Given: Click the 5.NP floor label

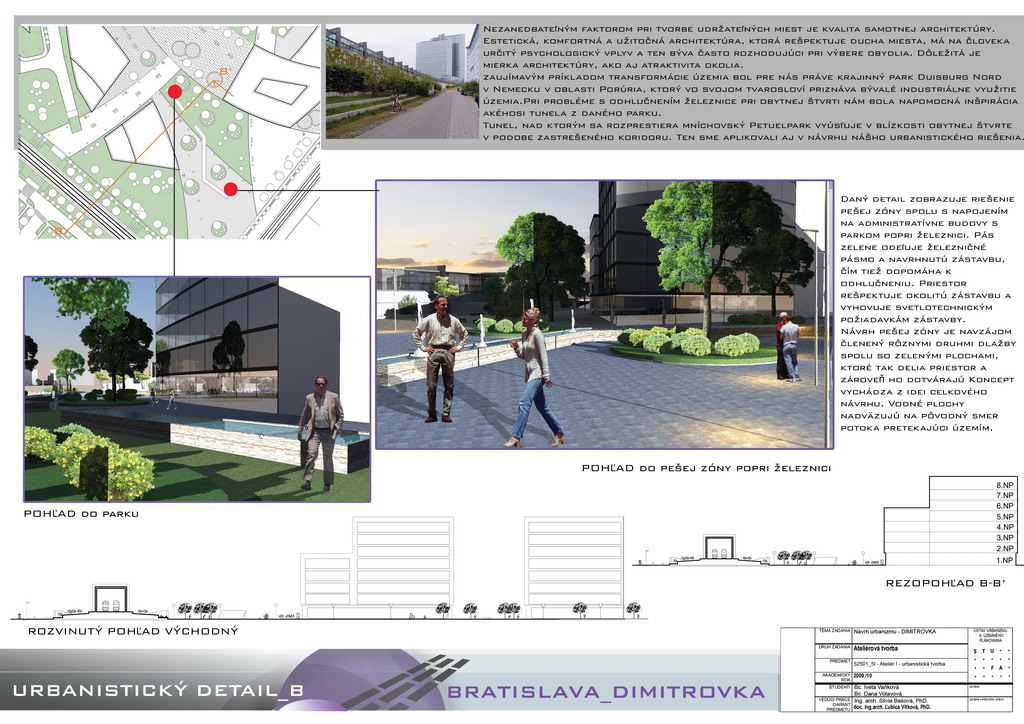Looking at the screenshot, I should click(x=1004, y=516).
